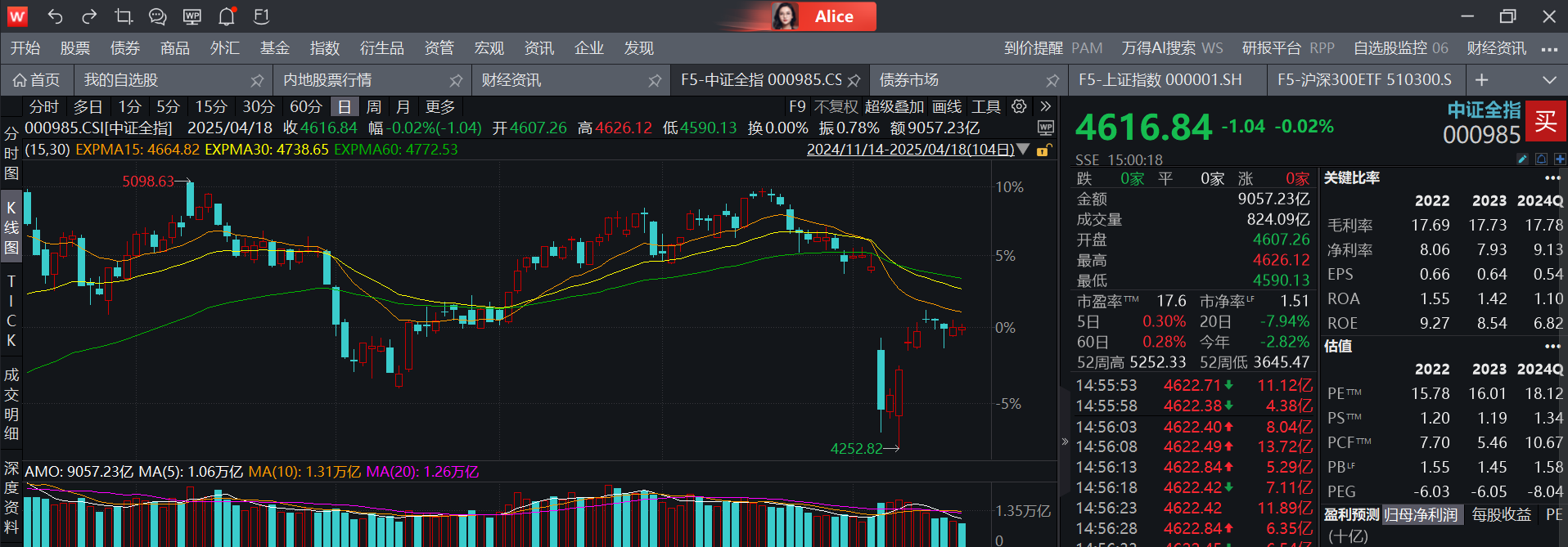Pin the 债券市场 tab
The height and width of the screenshot is (547, 1568).
(1052, 80)
